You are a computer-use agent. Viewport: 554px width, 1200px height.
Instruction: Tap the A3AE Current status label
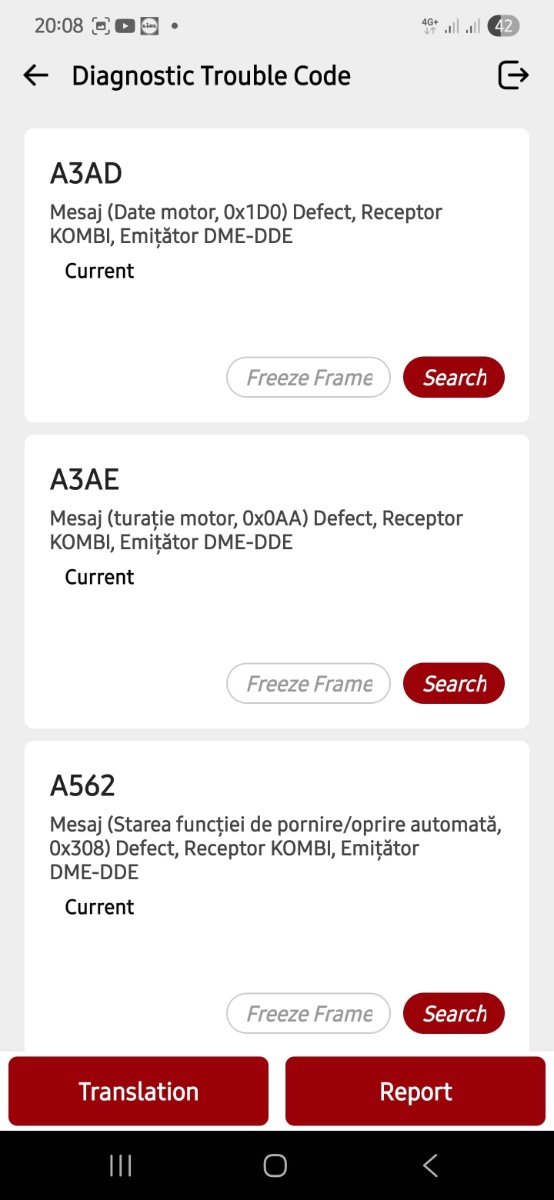pos(99,577)
